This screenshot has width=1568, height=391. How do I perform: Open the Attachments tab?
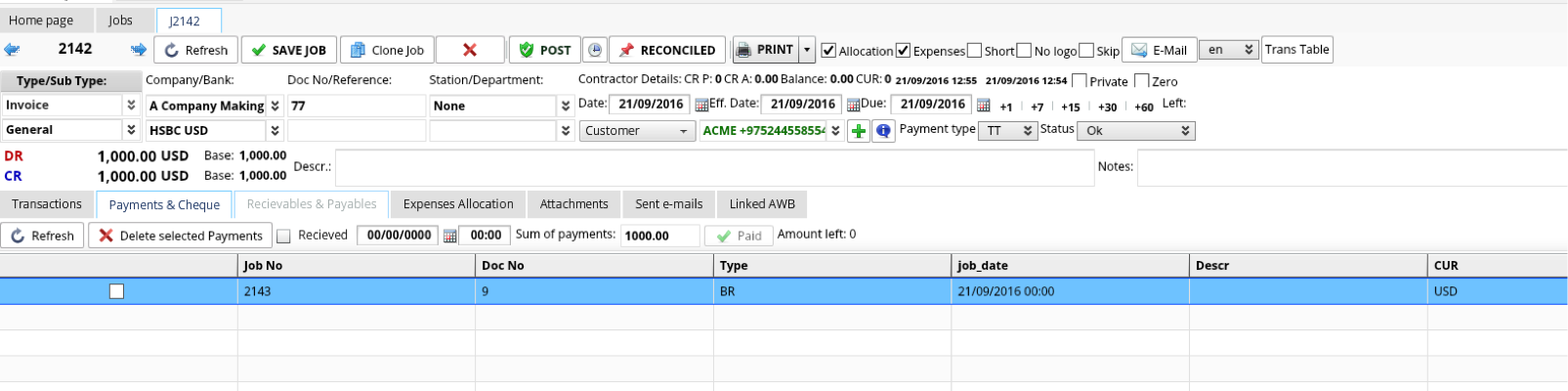573,204
